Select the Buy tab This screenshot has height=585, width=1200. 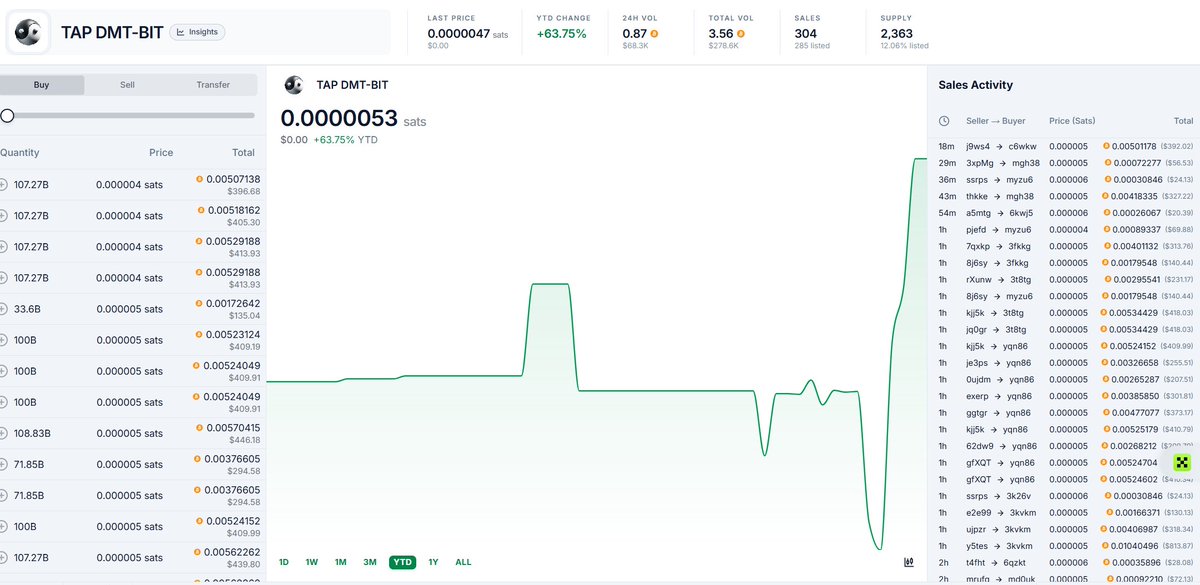coord(42,85)
